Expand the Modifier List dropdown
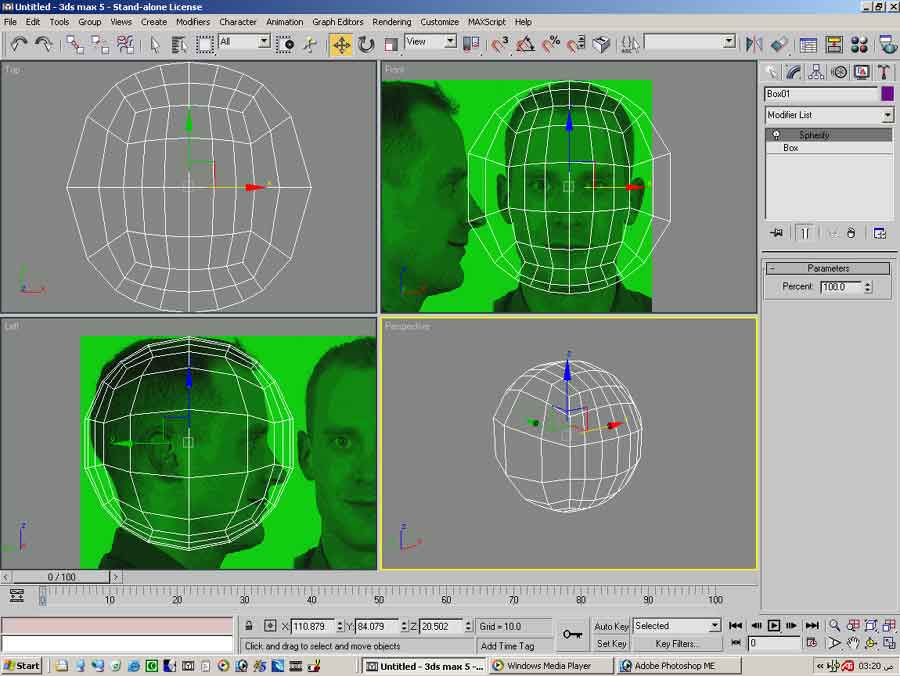Viewport: 900px width, 676px height. click(887, 115)
